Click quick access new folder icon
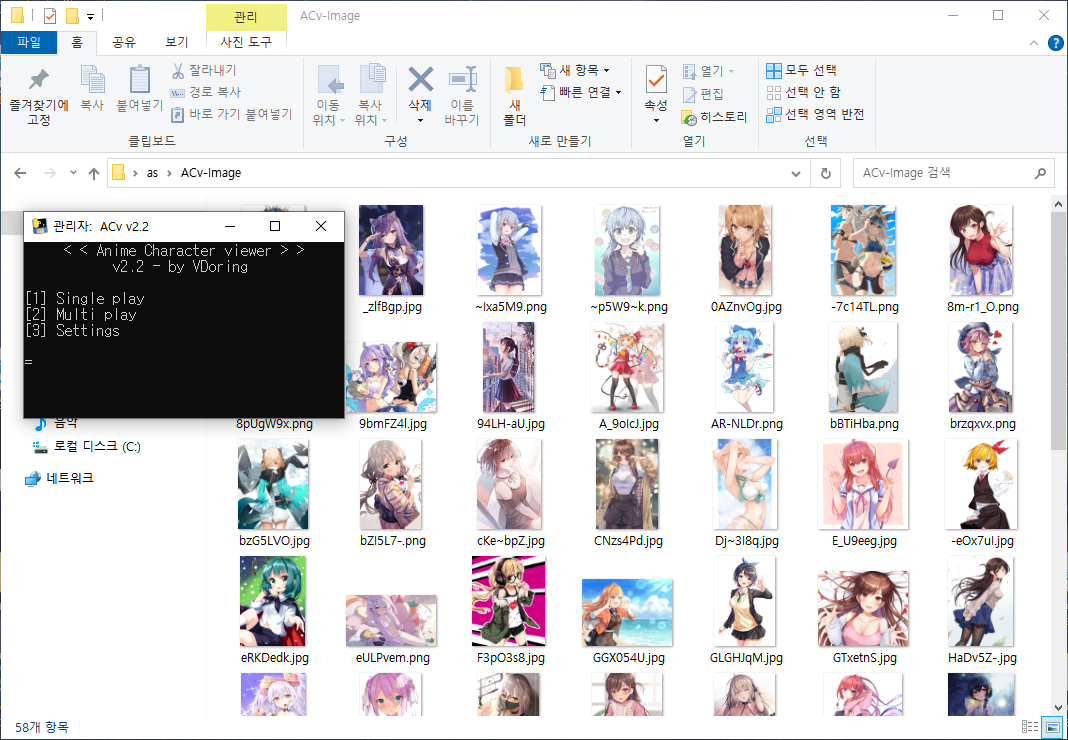 [72, 15]
